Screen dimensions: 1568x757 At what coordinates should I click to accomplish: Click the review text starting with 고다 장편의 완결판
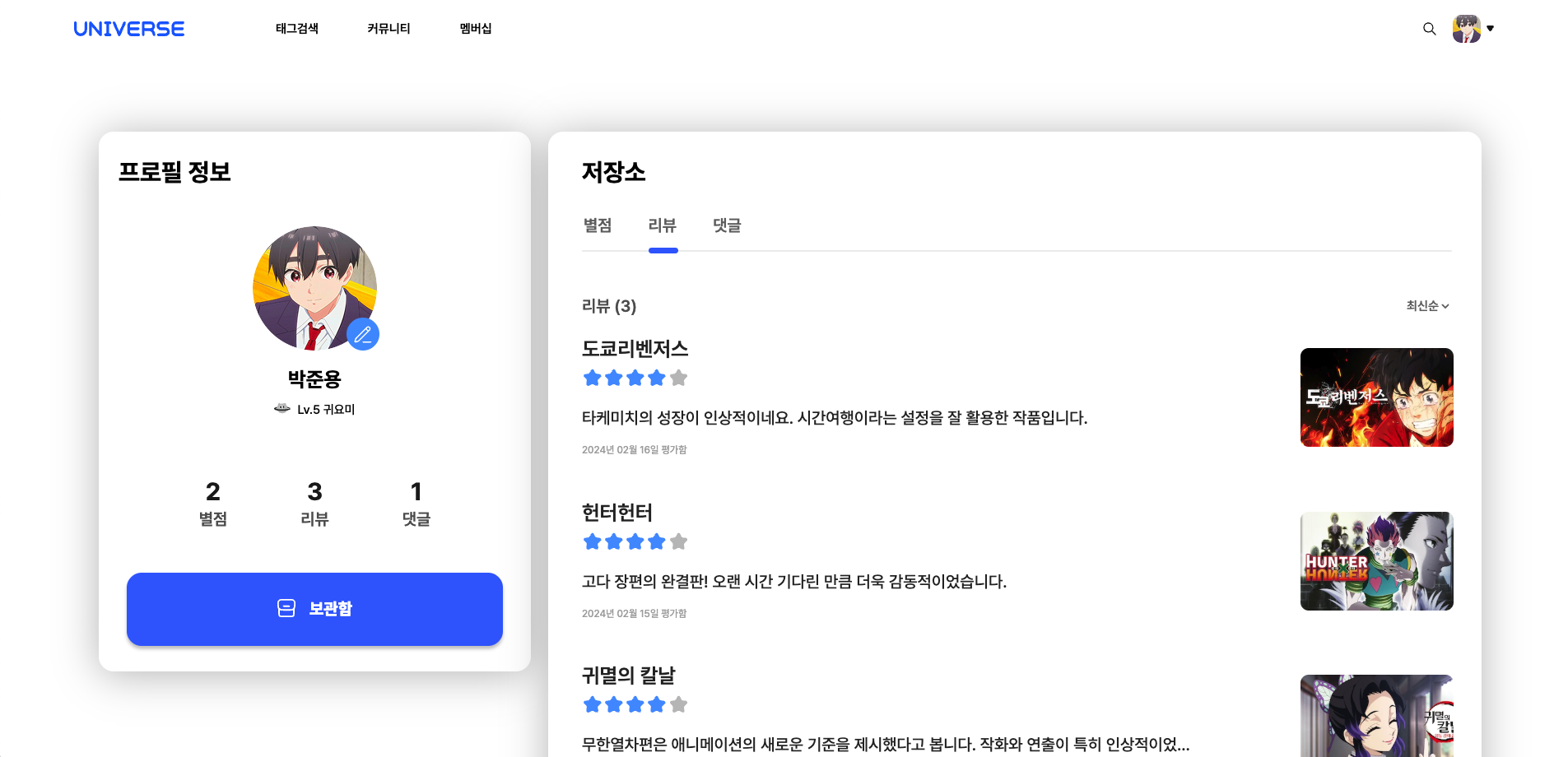pyautogui.click(x=794, y=582)
